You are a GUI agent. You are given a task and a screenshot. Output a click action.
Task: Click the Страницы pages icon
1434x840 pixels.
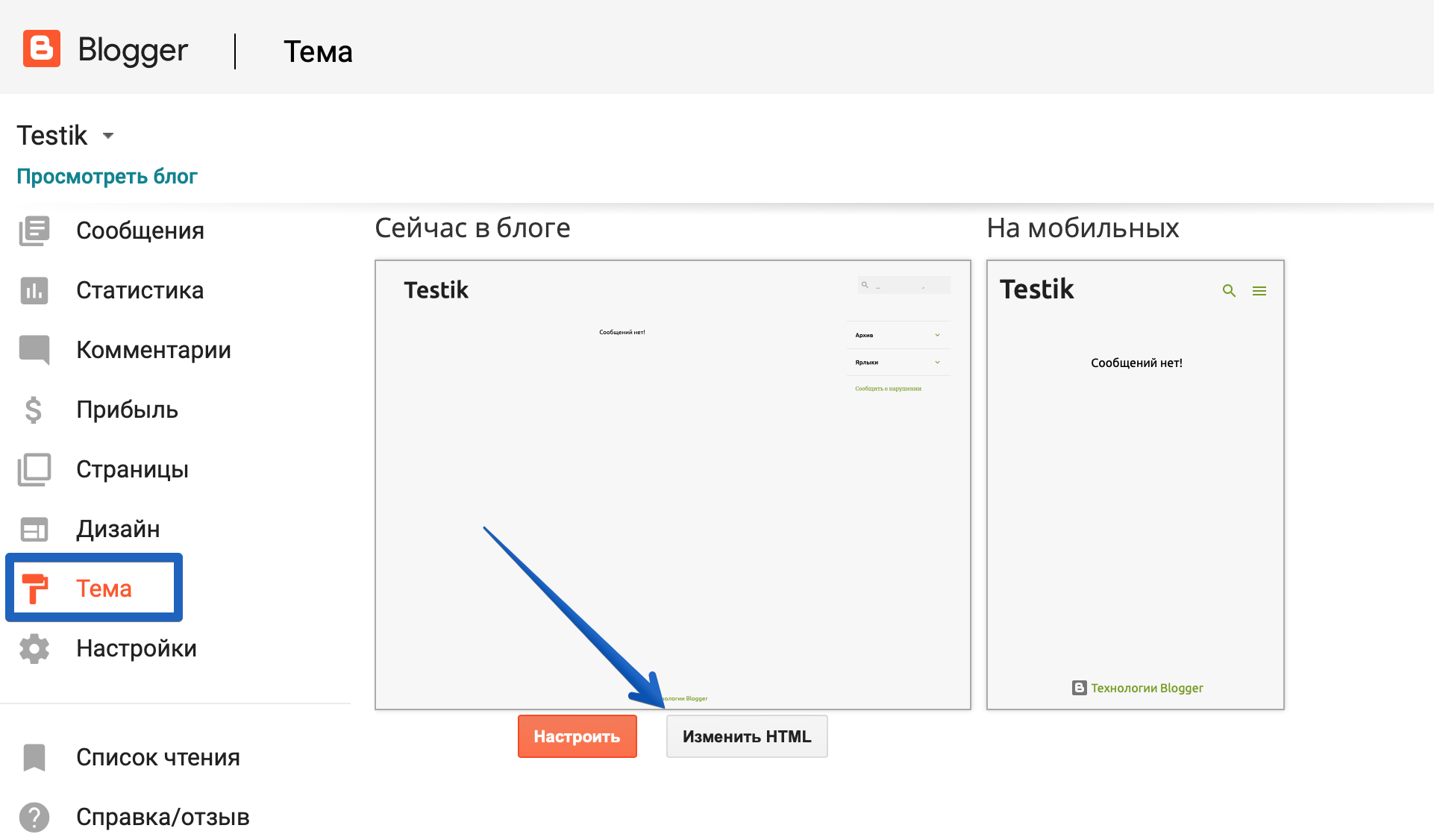[x=34, y=469]
